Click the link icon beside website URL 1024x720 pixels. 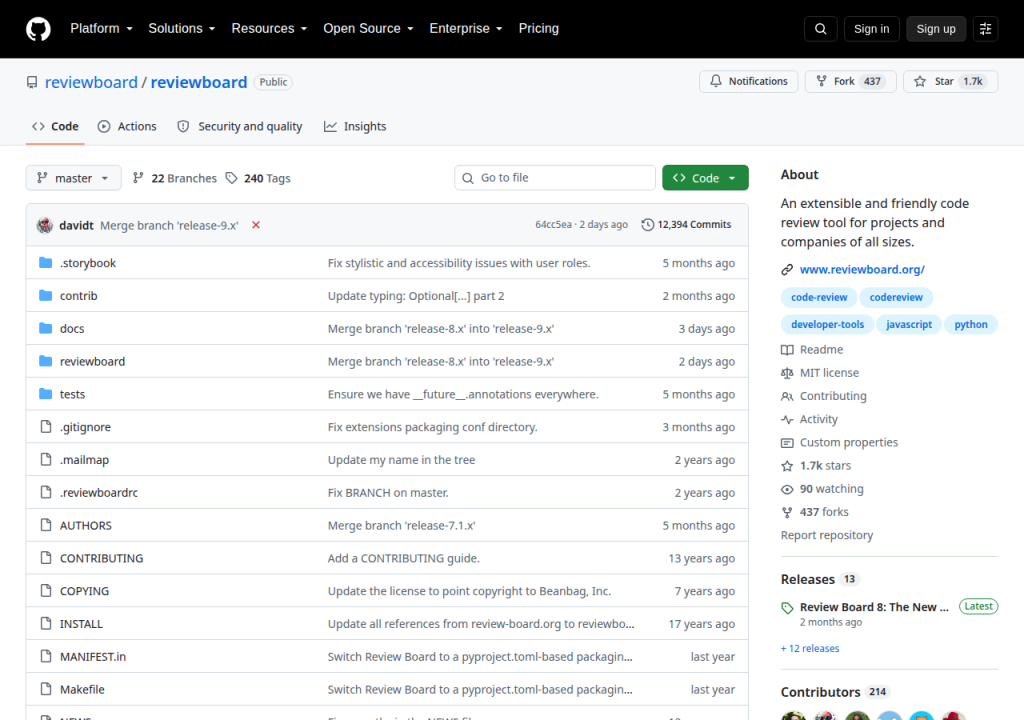point(787,269)
